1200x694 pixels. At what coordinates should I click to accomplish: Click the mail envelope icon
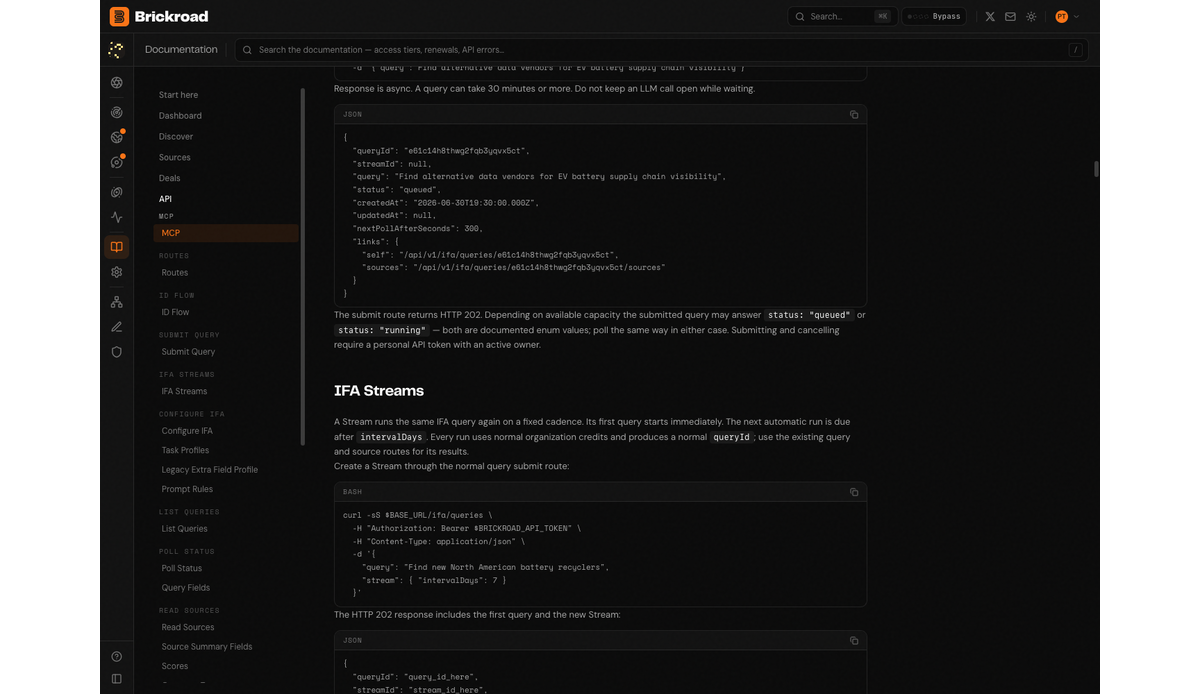pos(1010,17)
